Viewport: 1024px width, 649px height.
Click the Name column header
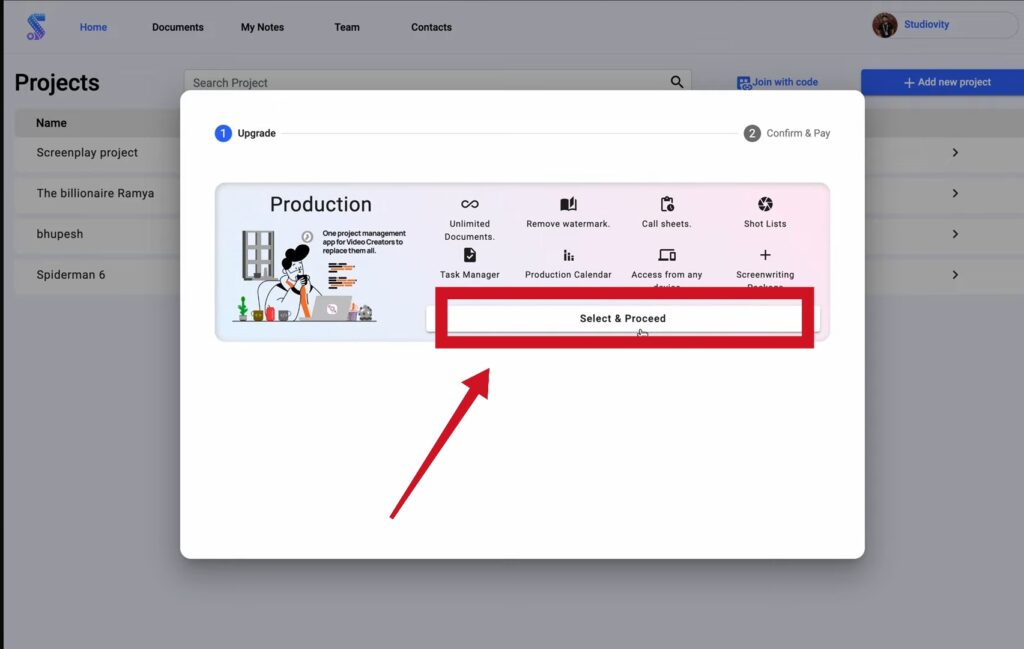point(51,123)
